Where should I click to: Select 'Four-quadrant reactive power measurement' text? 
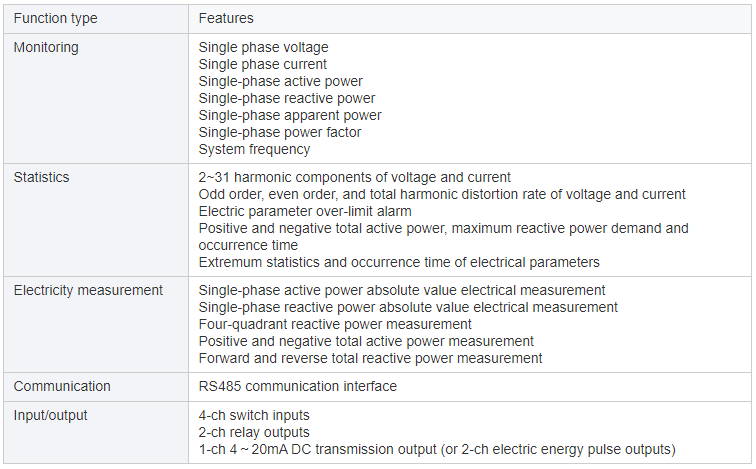[335, 324]
